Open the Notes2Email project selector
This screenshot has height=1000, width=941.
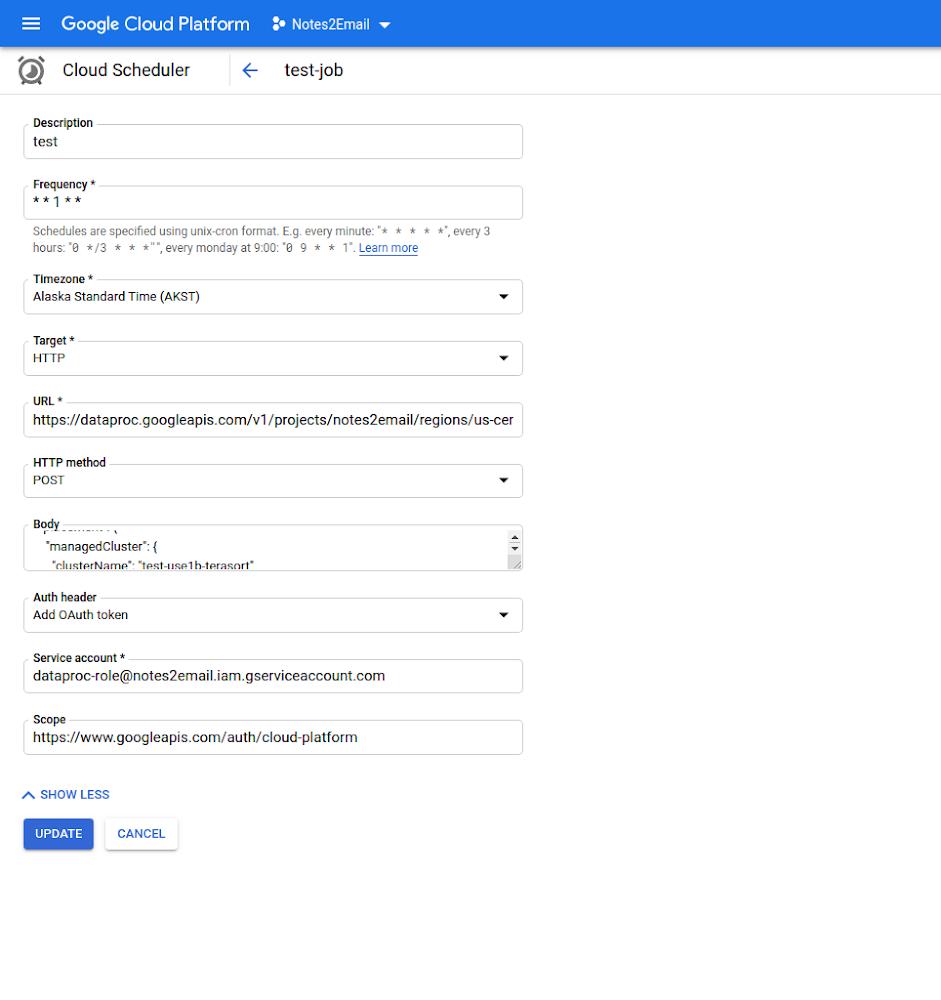330,24
